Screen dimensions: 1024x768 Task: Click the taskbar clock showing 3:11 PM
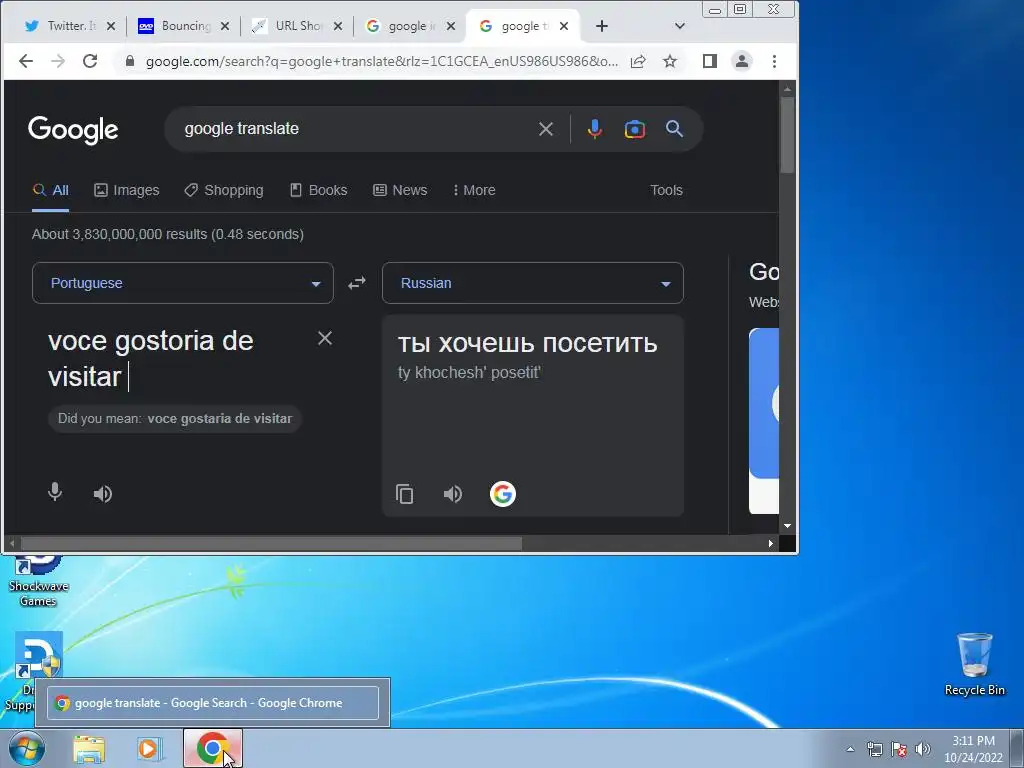pyautogui.click(x=973, y=749)
